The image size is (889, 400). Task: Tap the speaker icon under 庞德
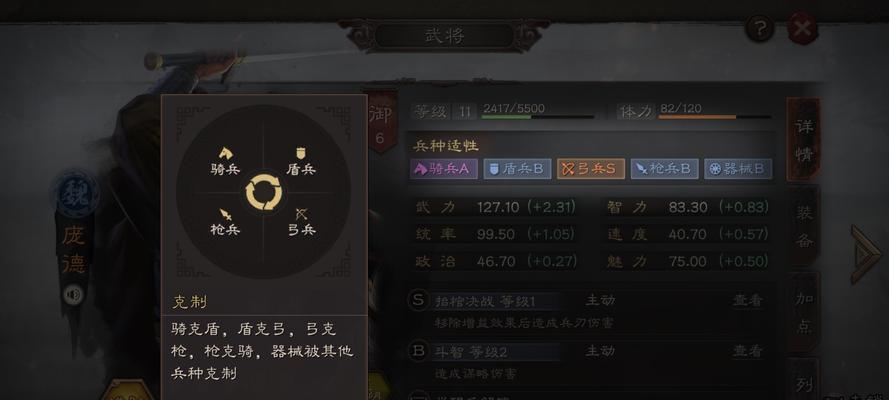73,295
